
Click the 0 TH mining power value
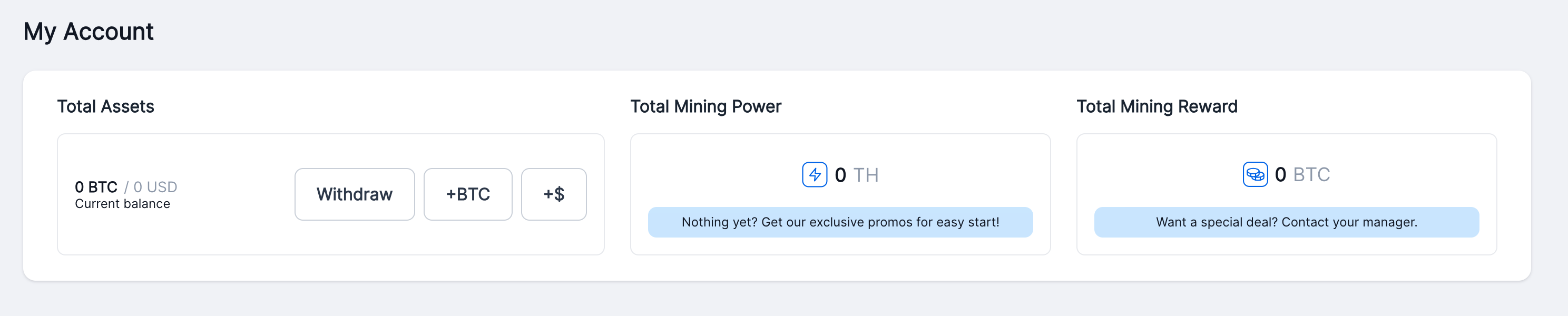click(840, 175)
